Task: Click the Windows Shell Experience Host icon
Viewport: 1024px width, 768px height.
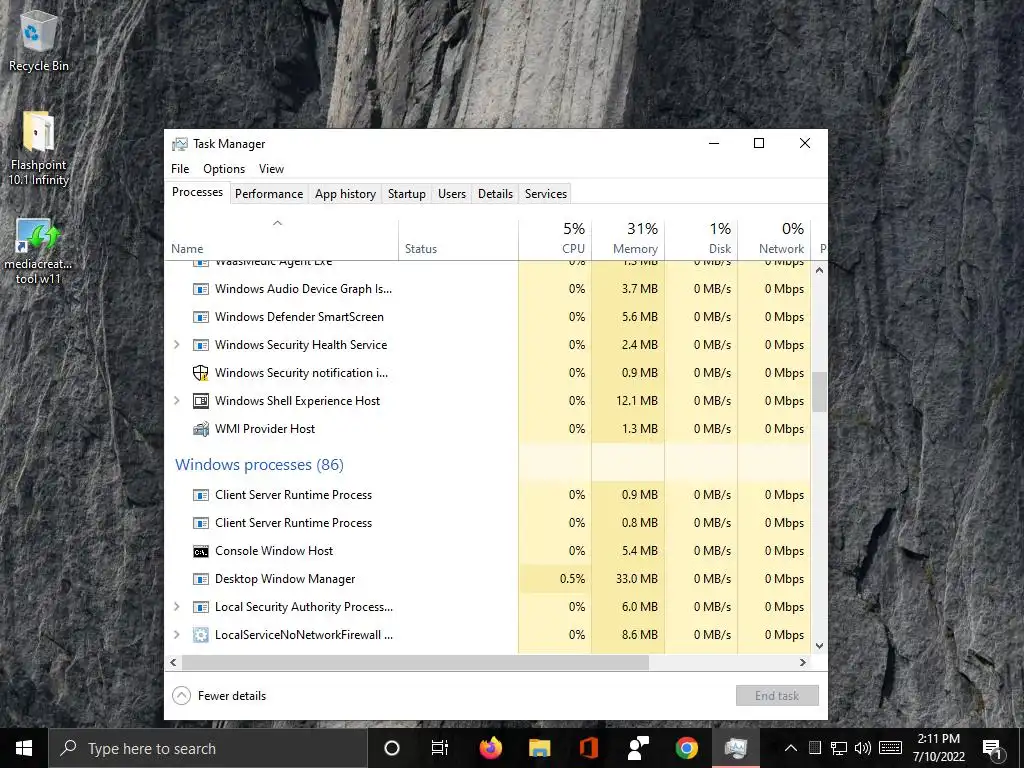Action: point(200,401)
